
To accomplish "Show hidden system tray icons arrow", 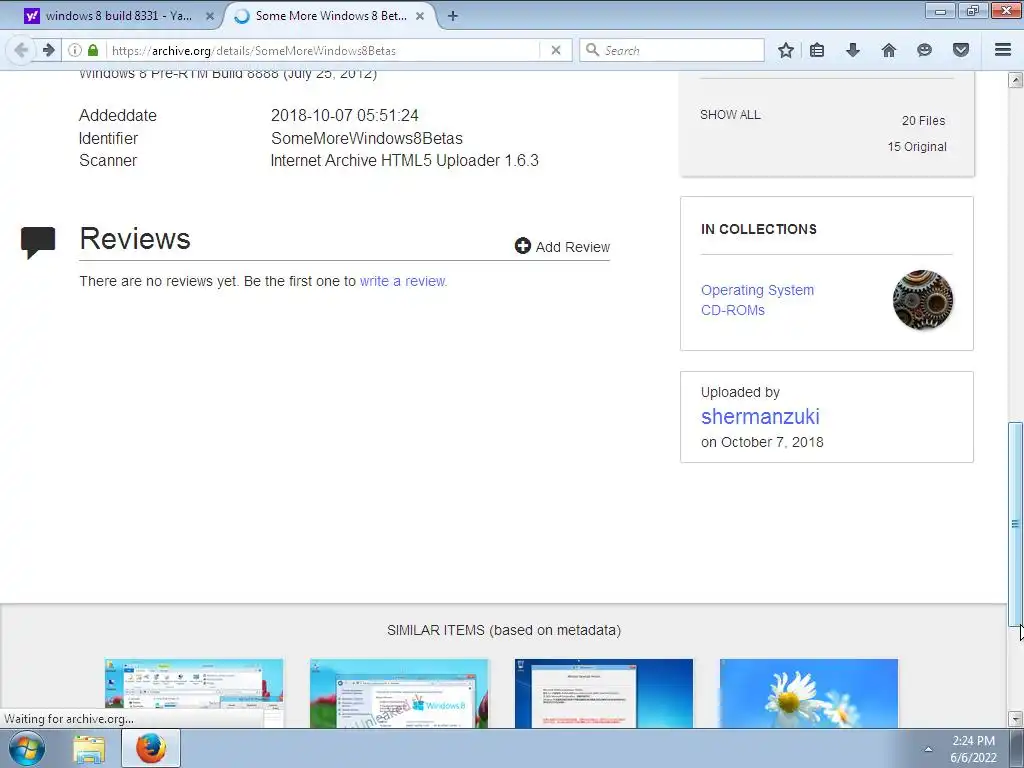I will [928, 749].
